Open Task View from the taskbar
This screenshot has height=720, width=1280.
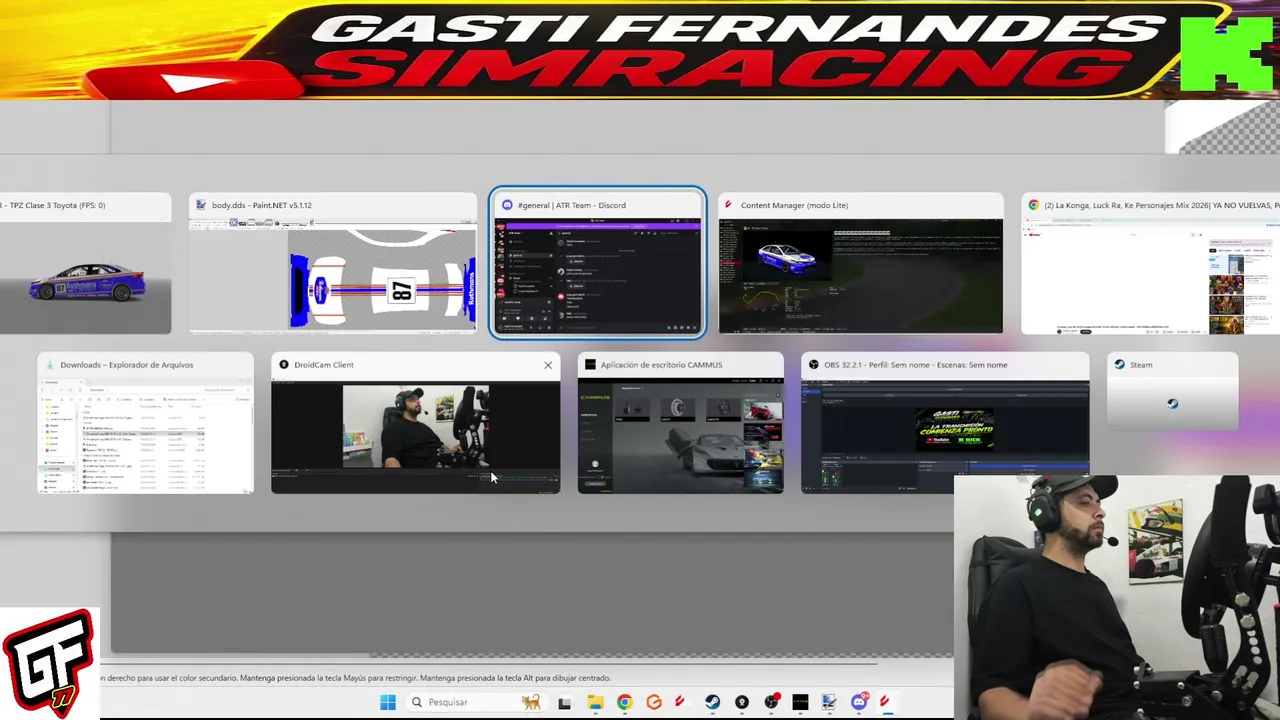click(565, 702)
